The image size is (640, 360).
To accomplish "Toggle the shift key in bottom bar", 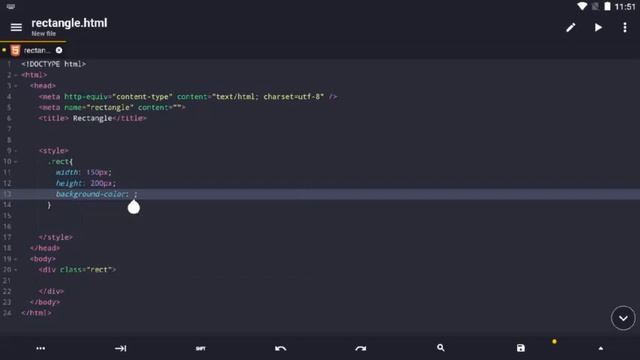I will [200, 348].
